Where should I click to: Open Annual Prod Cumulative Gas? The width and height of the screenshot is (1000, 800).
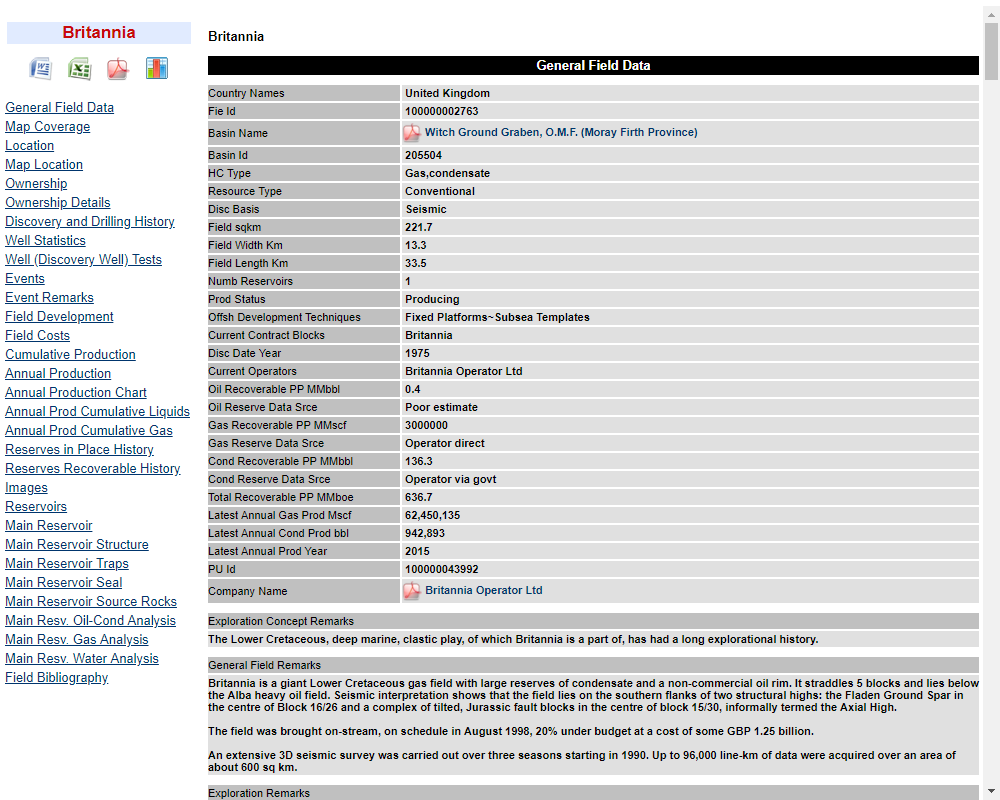coord(89,431)
